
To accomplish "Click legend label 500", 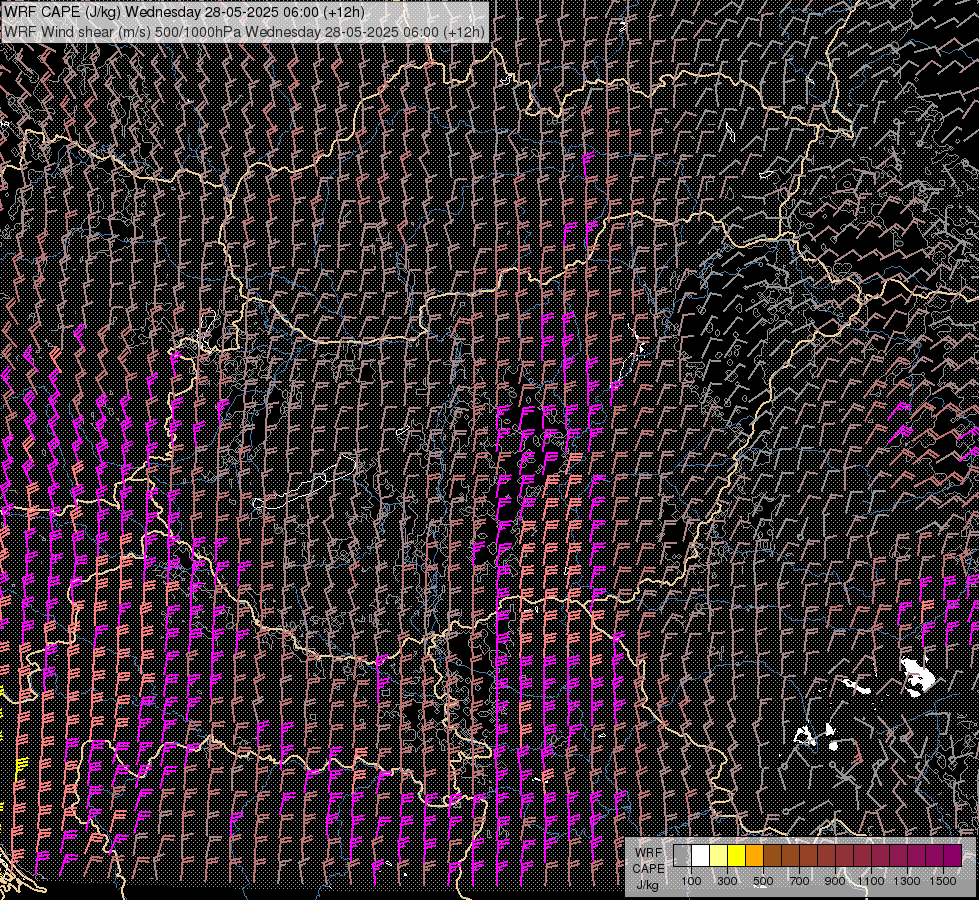I will click(x=763, y=881).
